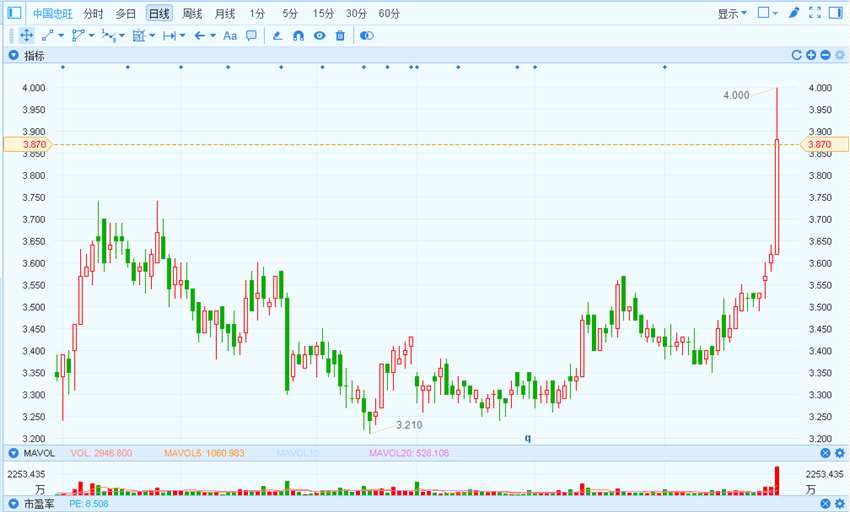850x512 pixels.
Task: Select the trend line drawing tool
Action: pos(48,36)
